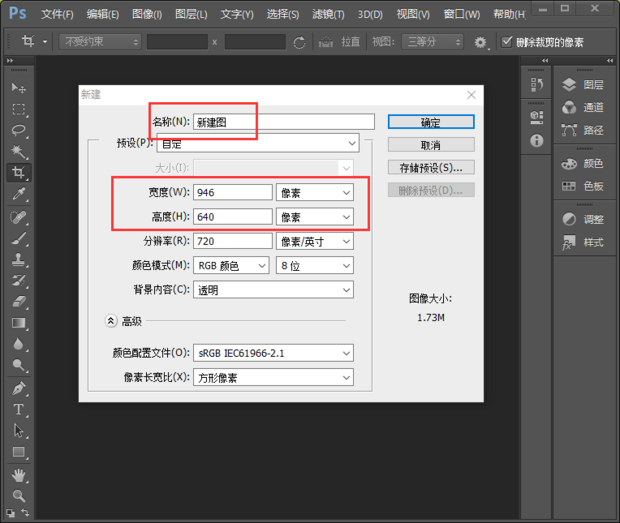Open the 色板 swatches panel

(583, 186)
